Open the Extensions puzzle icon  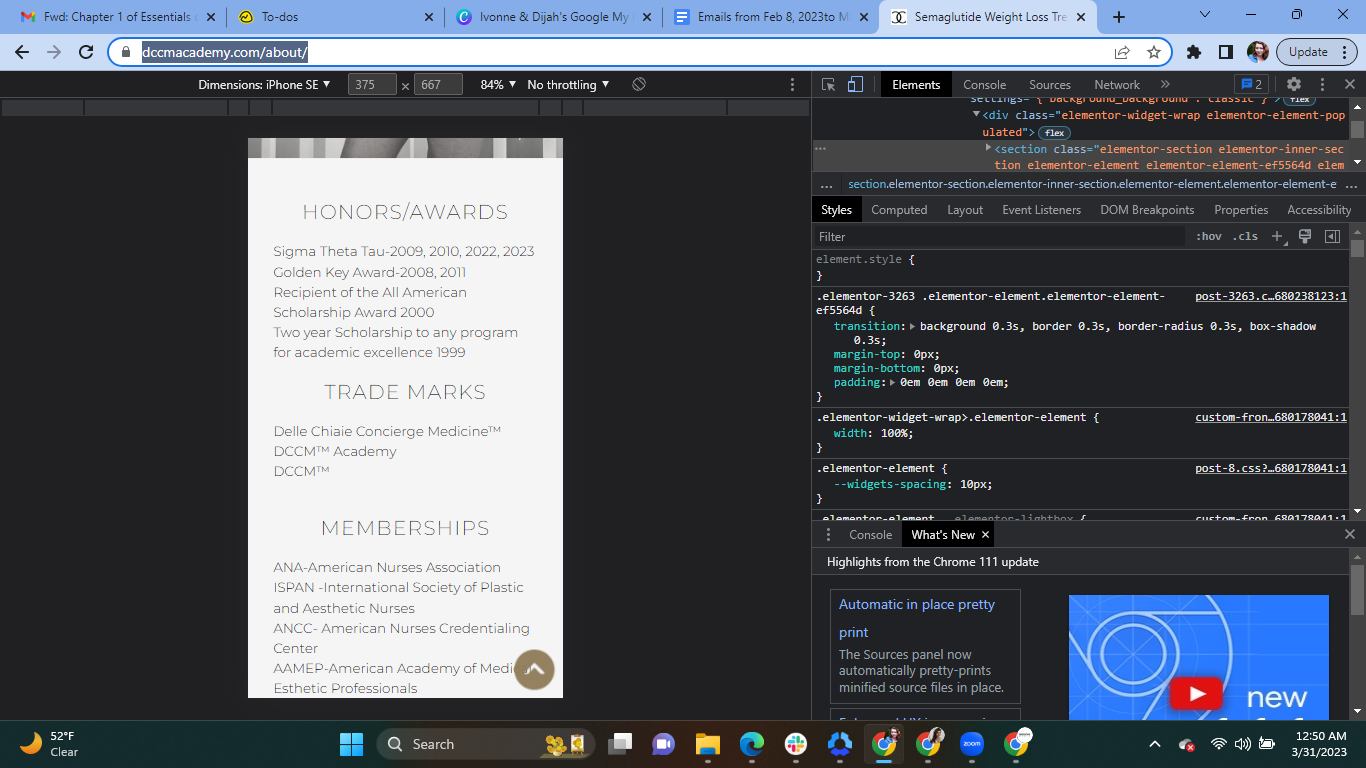(x=1193, y=52)
